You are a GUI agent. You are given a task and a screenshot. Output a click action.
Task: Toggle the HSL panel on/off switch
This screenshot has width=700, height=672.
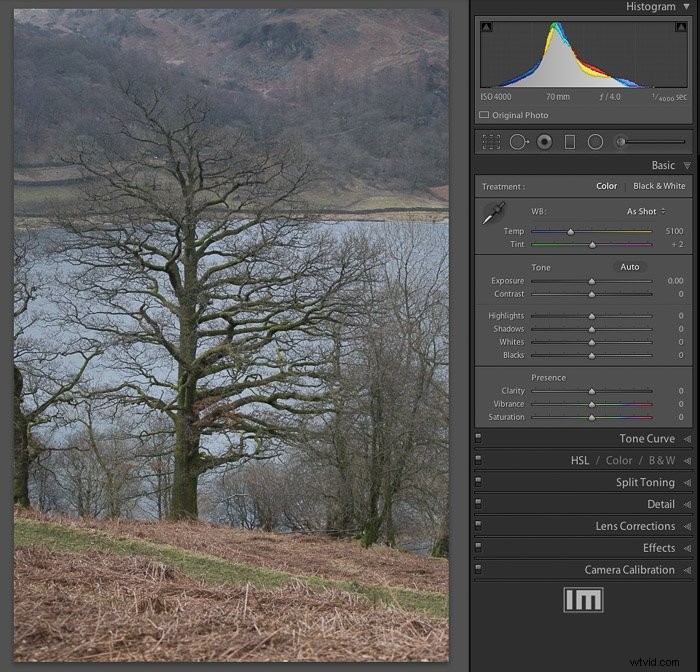[478, 460]
